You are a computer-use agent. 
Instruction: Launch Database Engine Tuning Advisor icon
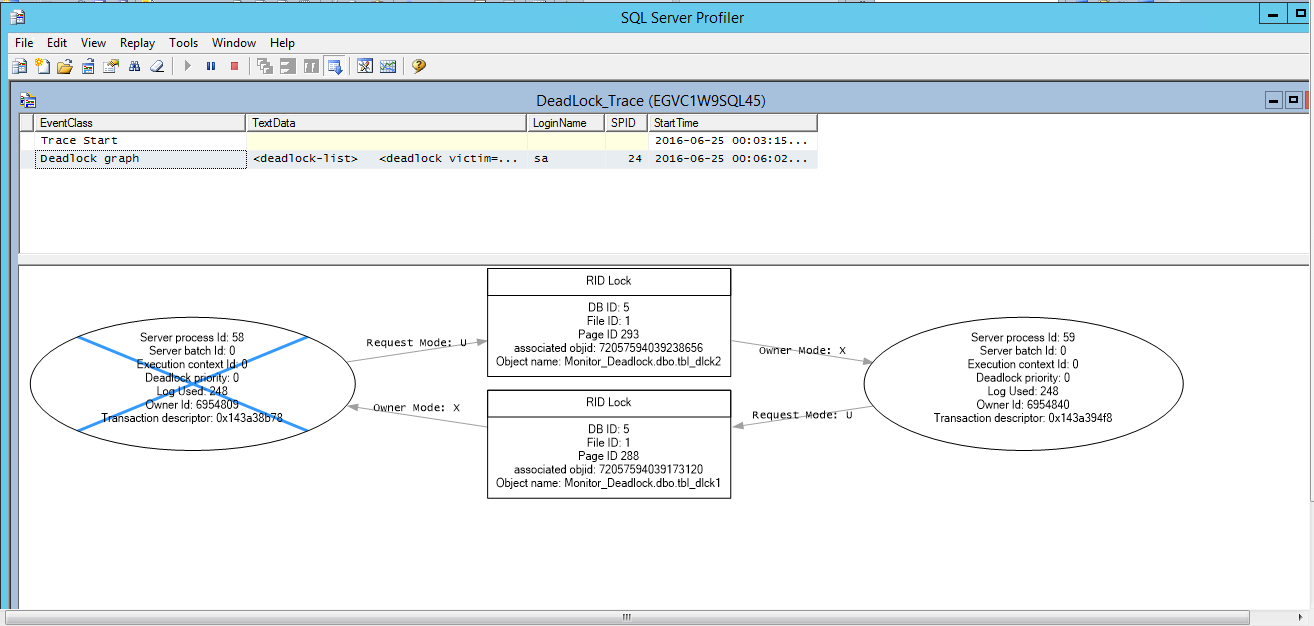tap(365, 66)
